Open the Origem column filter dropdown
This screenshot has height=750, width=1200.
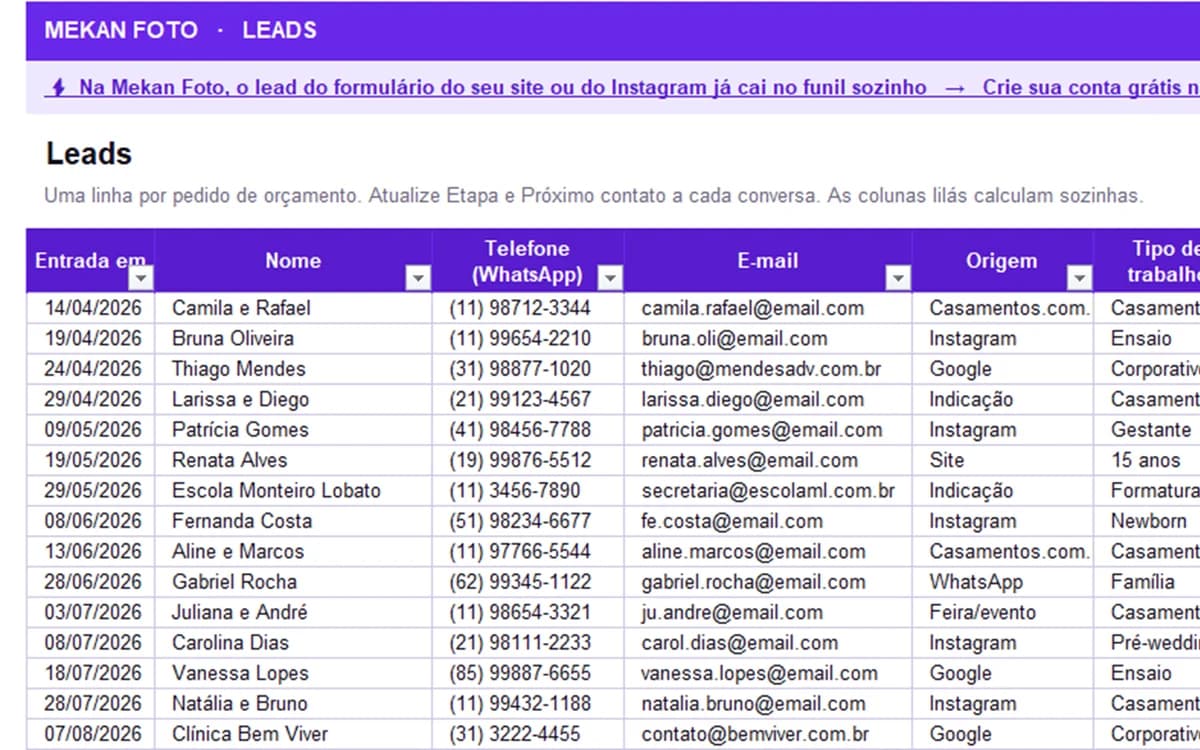(x=1079, y=278)
